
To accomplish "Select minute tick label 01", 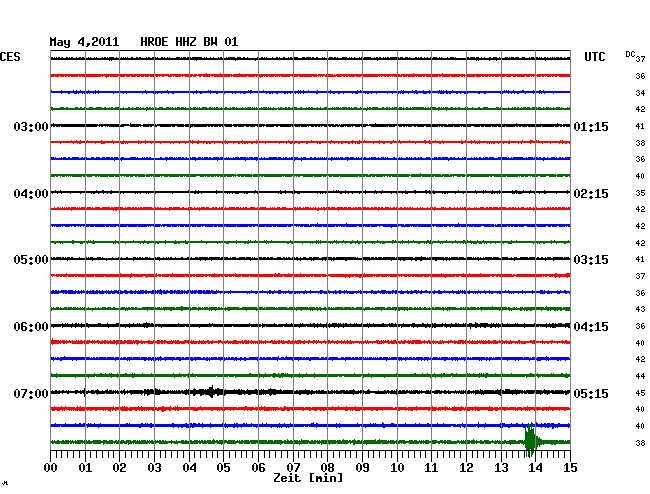I will [x=85, y=468].
